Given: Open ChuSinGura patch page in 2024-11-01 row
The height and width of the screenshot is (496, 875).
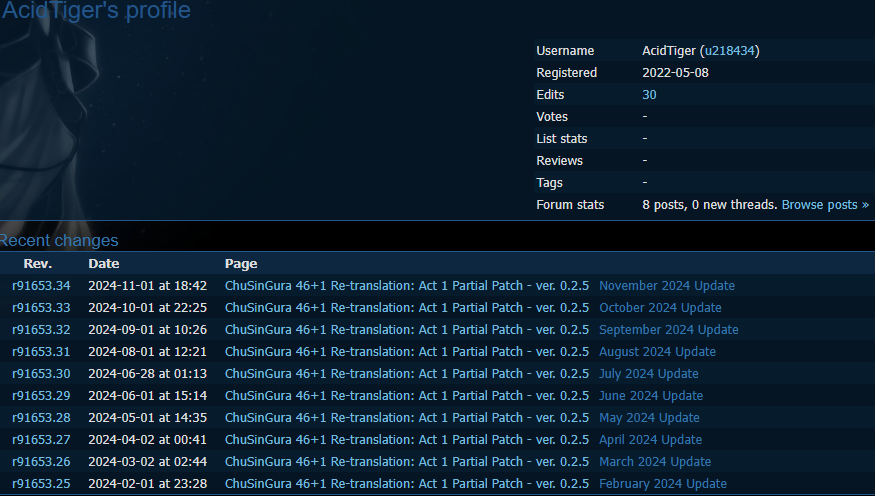Looking at the screenshot, I should [x=407, y=286].
